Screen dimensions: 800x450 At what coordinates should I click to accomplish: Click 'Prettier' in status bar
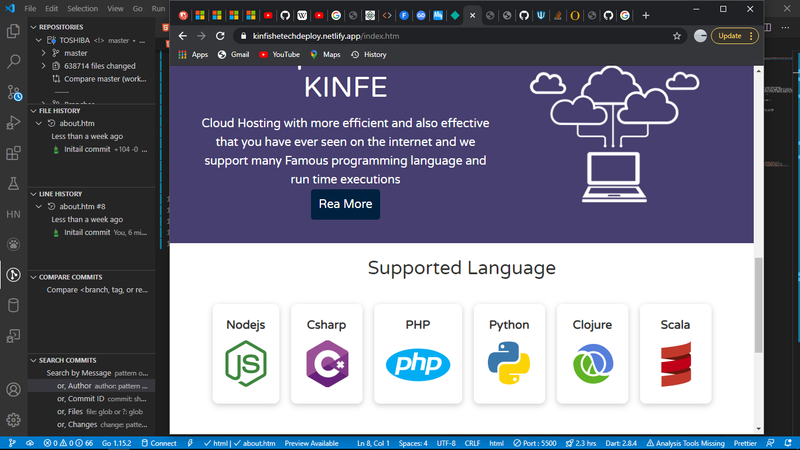745,443
